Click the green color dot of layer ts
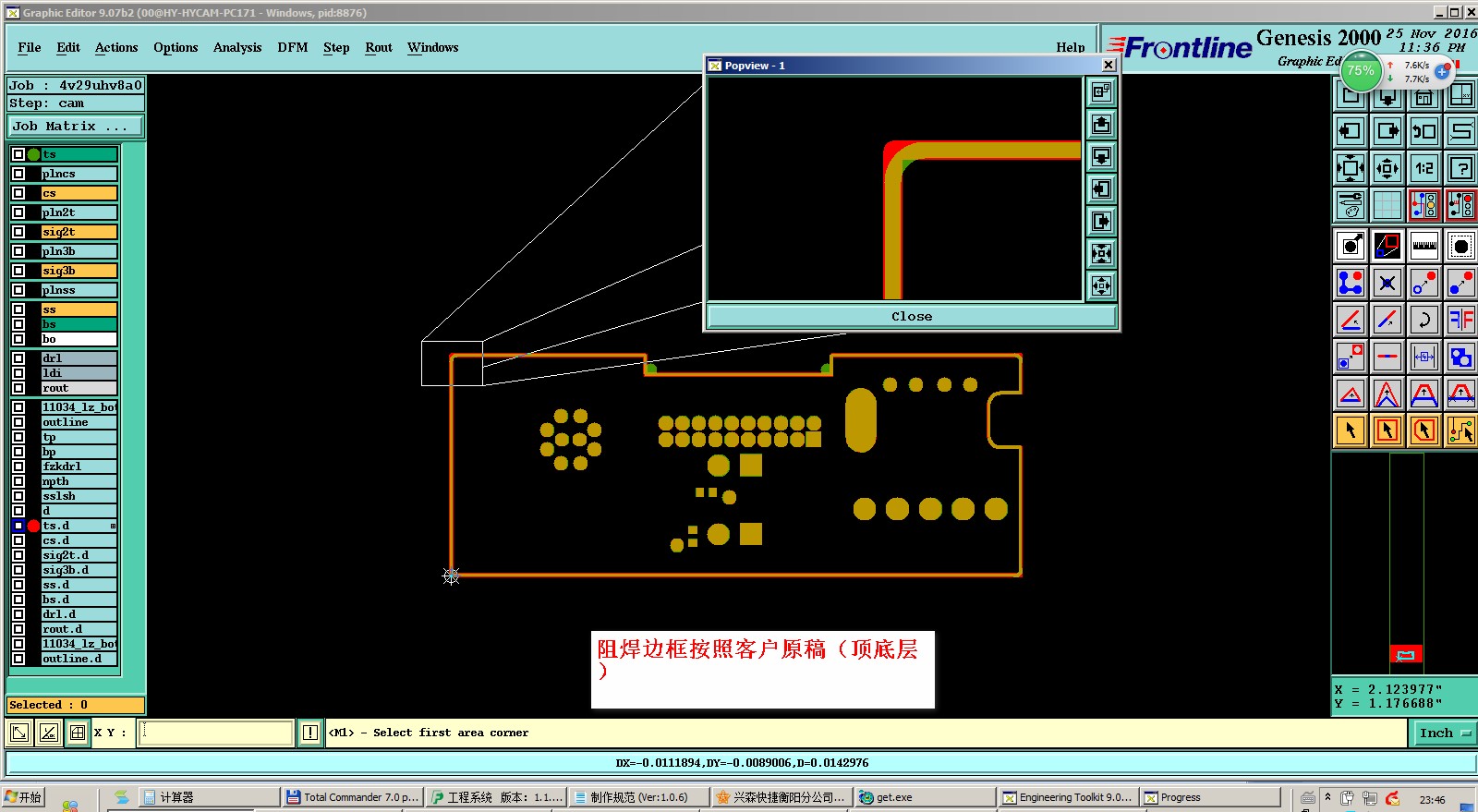Image resolution: width=1478 pixels, height=812 pixels. (34, 154)
